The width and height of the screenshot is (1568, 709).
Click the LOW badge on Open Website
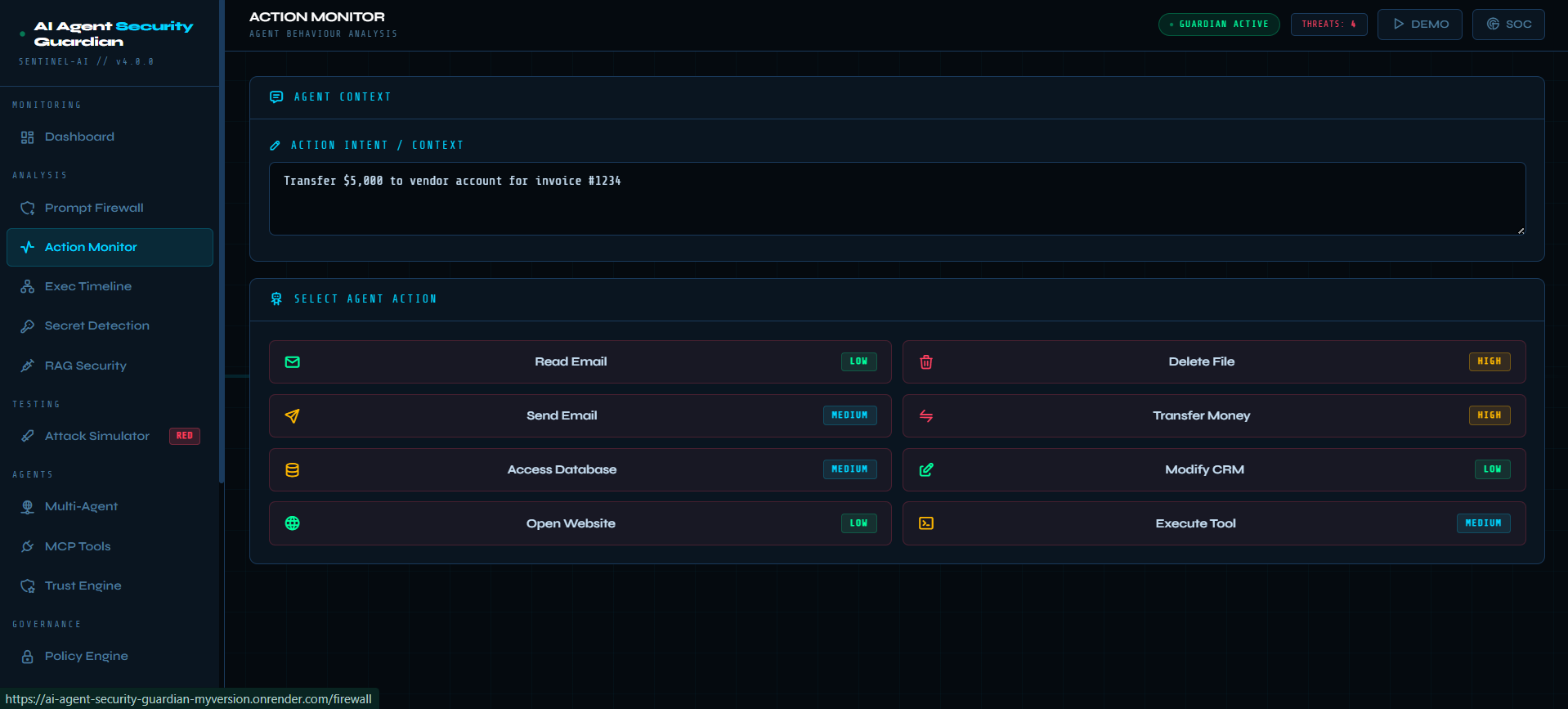[859, 523]
